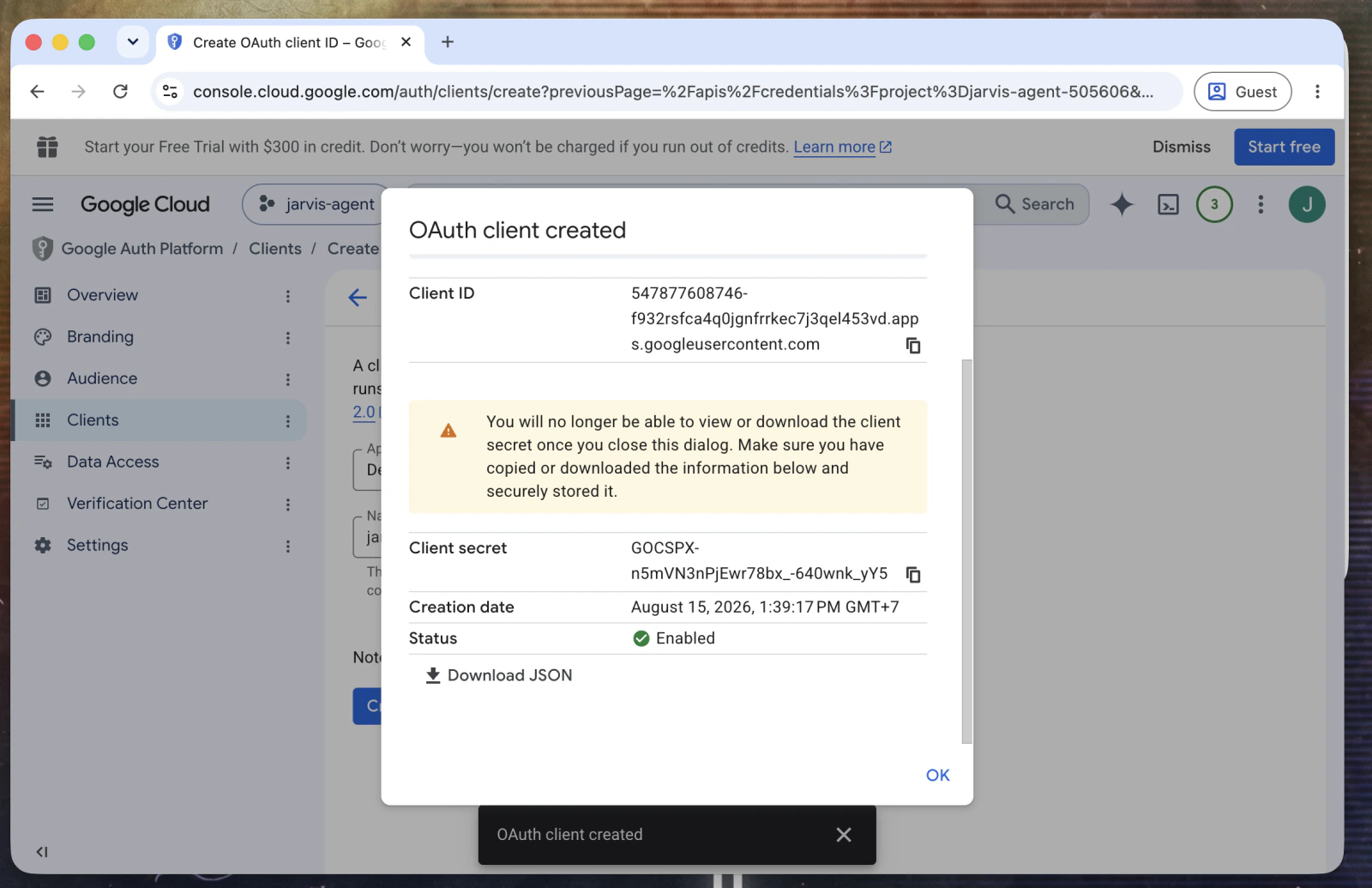Viewport: 1372px width, 888px height.
Task: Confirm the dialog with OK
Action: pos(937,775)
